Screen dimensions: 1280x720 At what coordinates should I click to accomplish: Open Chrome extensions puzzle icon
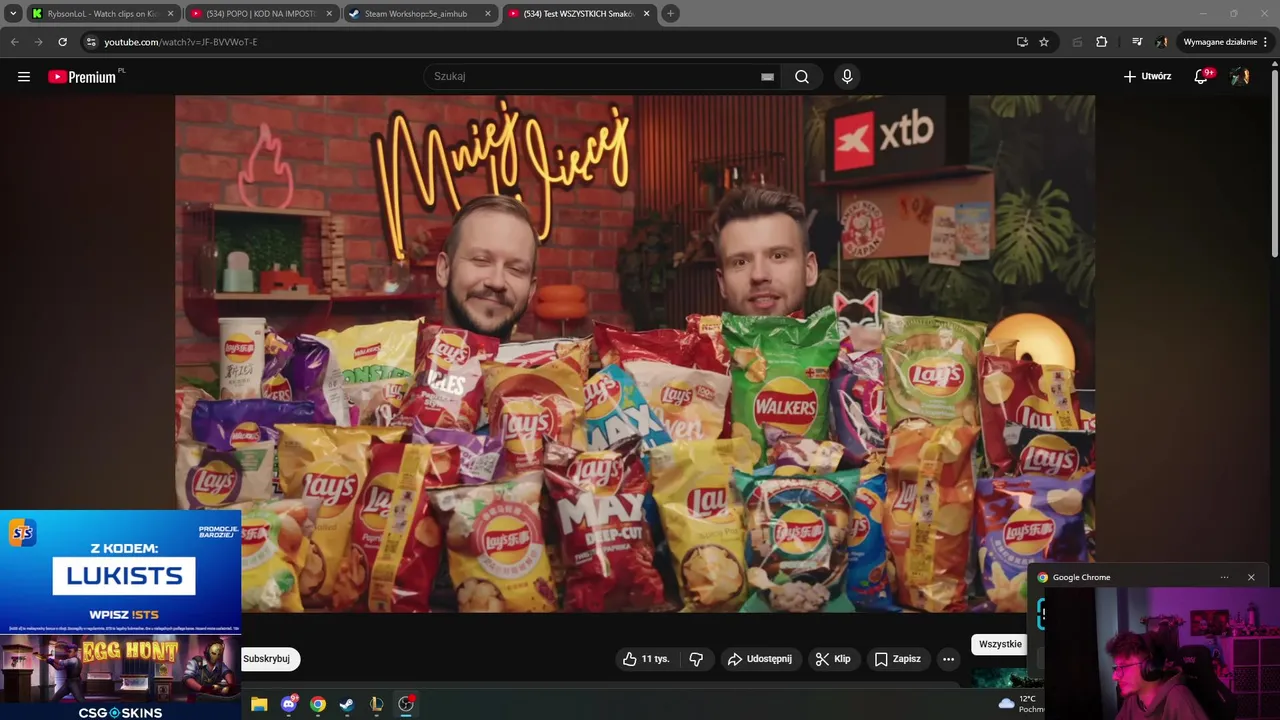[x=1102, y=42]
